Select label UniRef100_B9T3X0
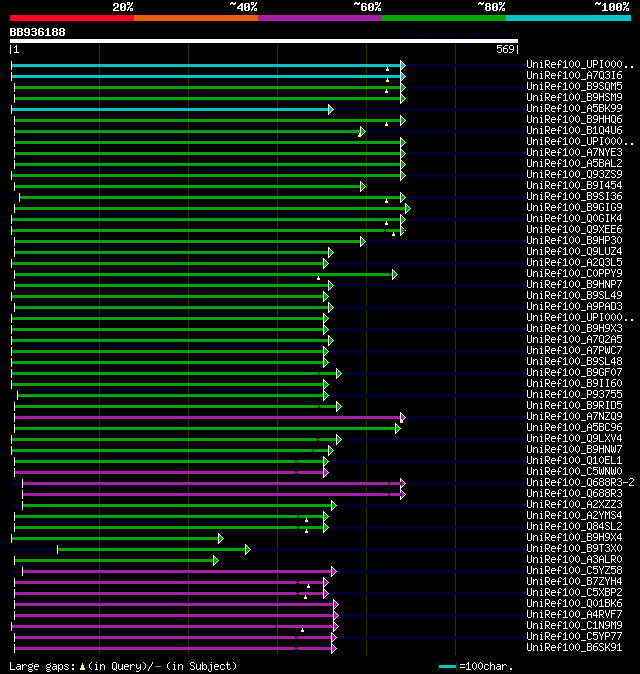 tap(574, 548)
